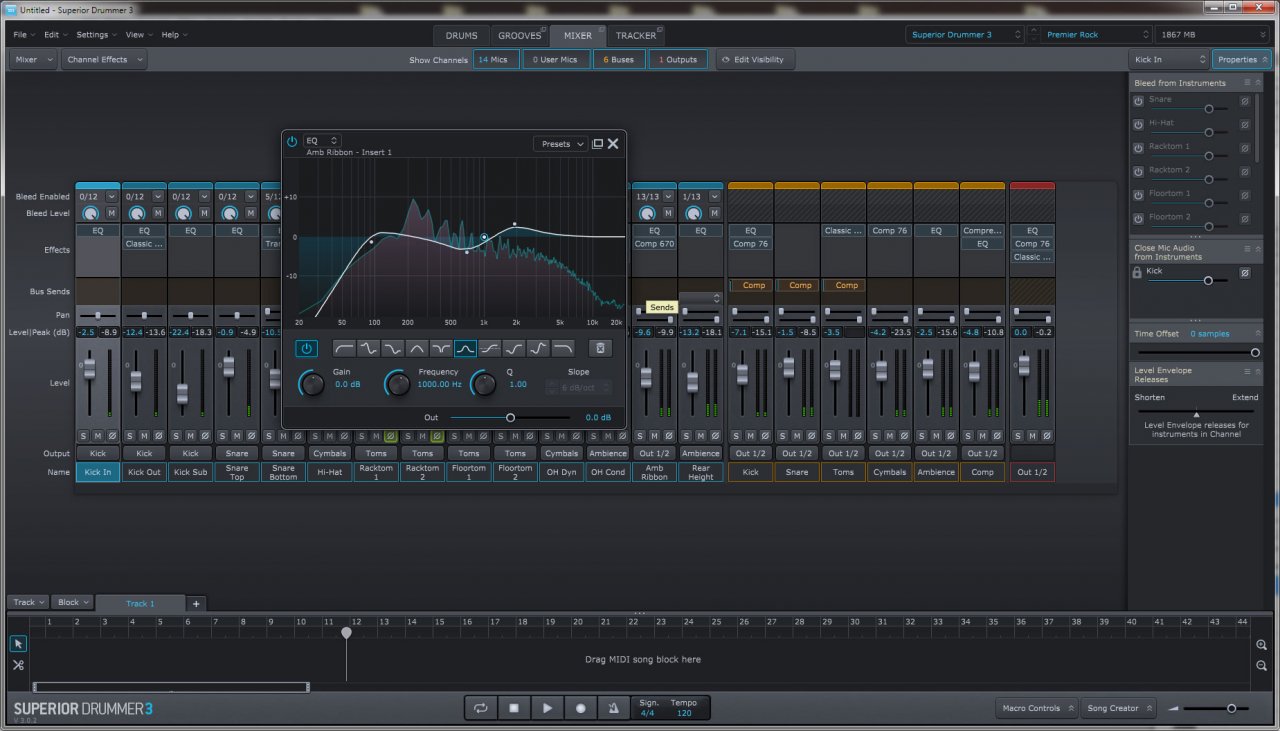Toggle 1 Outputs channel button

click(x=677, y=60)
